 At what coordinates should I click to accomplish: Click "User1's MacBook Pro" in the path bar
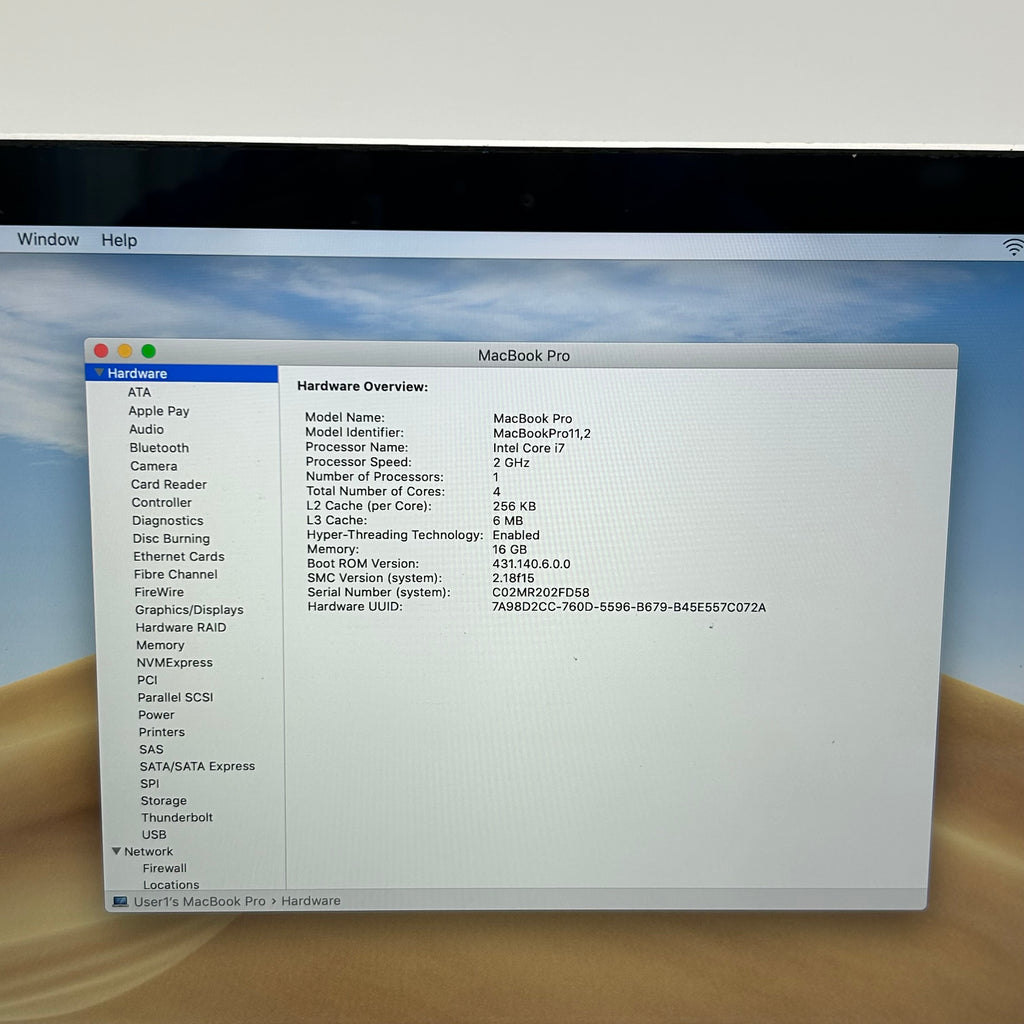[200, 901]
